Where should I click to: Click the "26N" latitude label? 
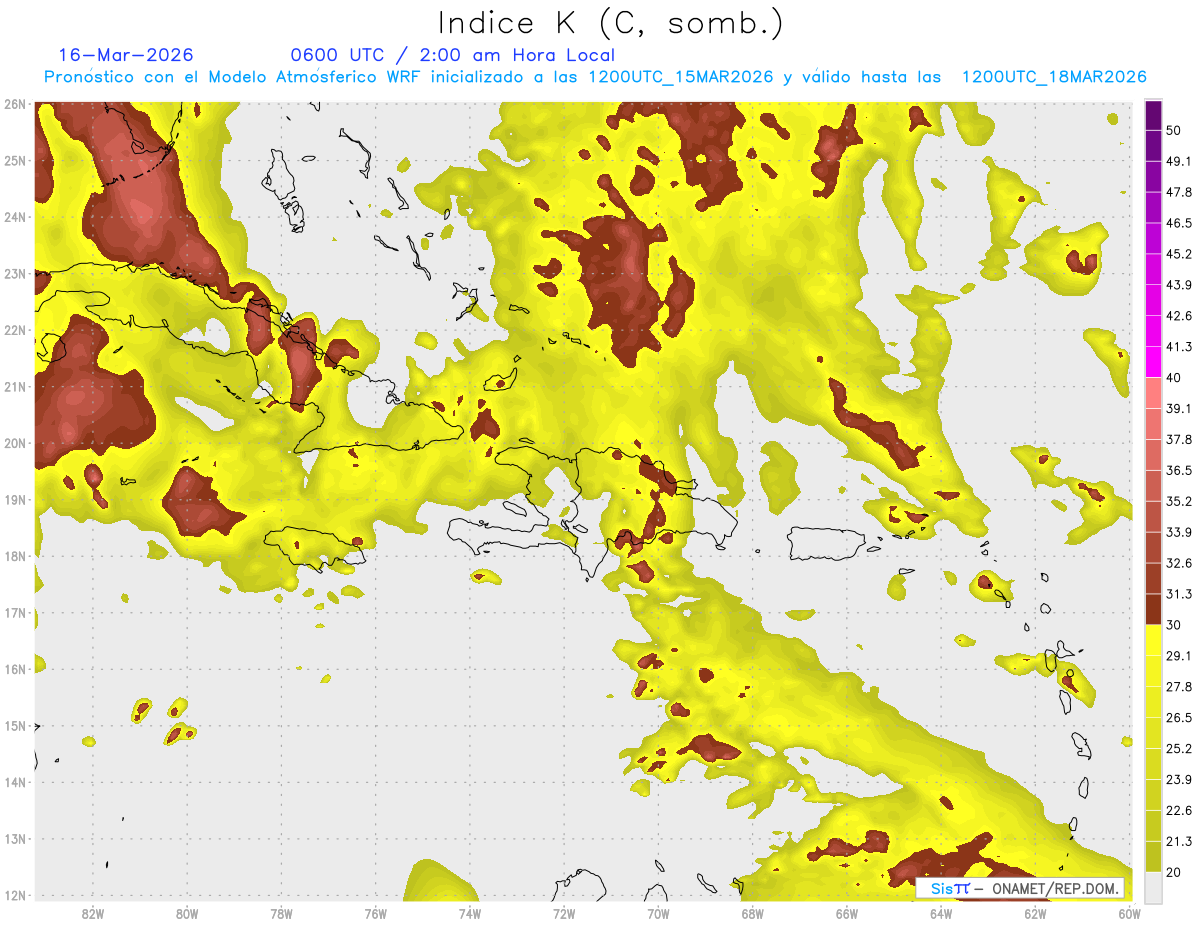coord(14,104)
